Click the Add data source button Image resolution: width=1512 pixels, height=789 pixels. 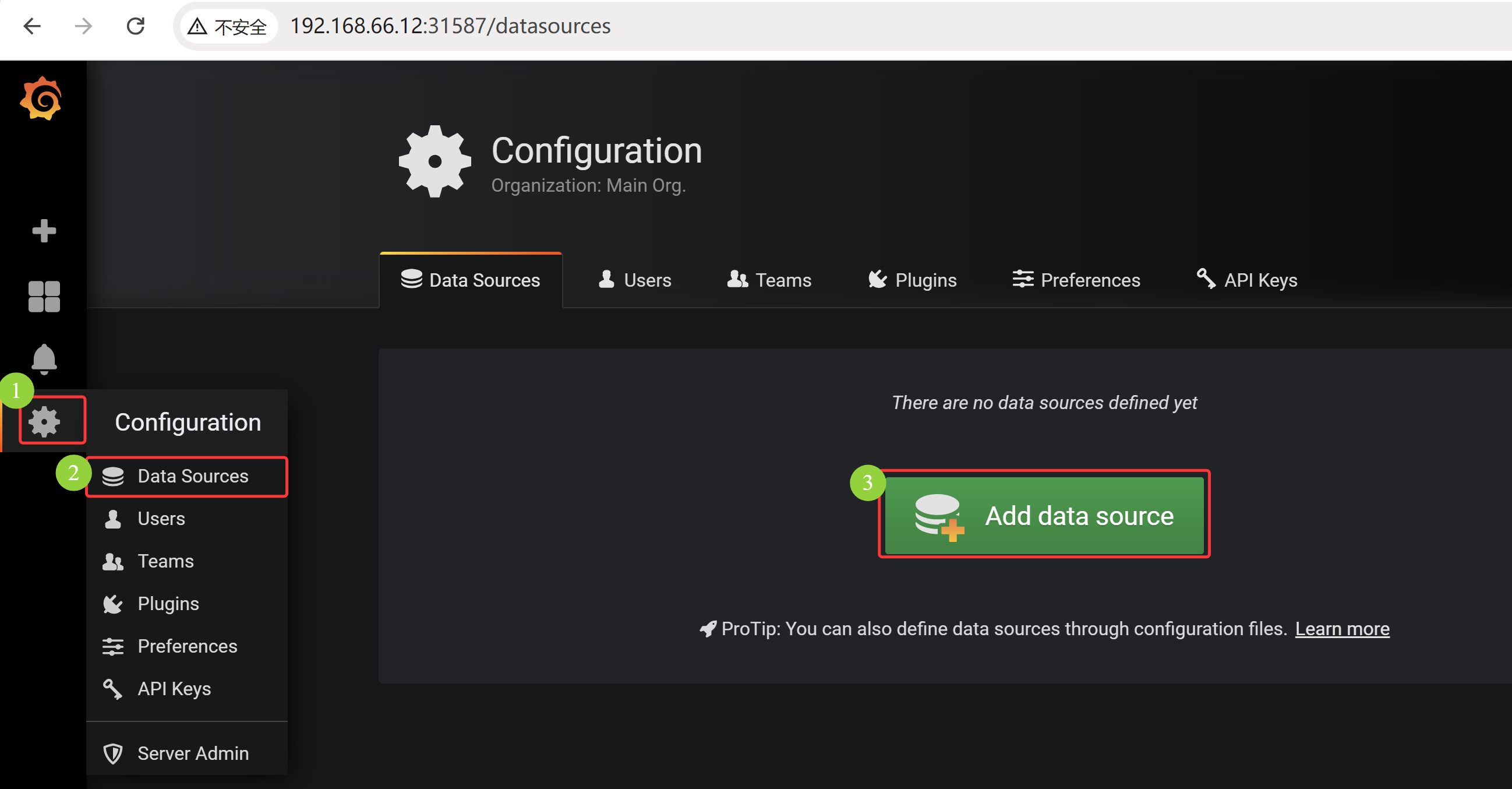pyautogui.click(x=1044, y=516)
